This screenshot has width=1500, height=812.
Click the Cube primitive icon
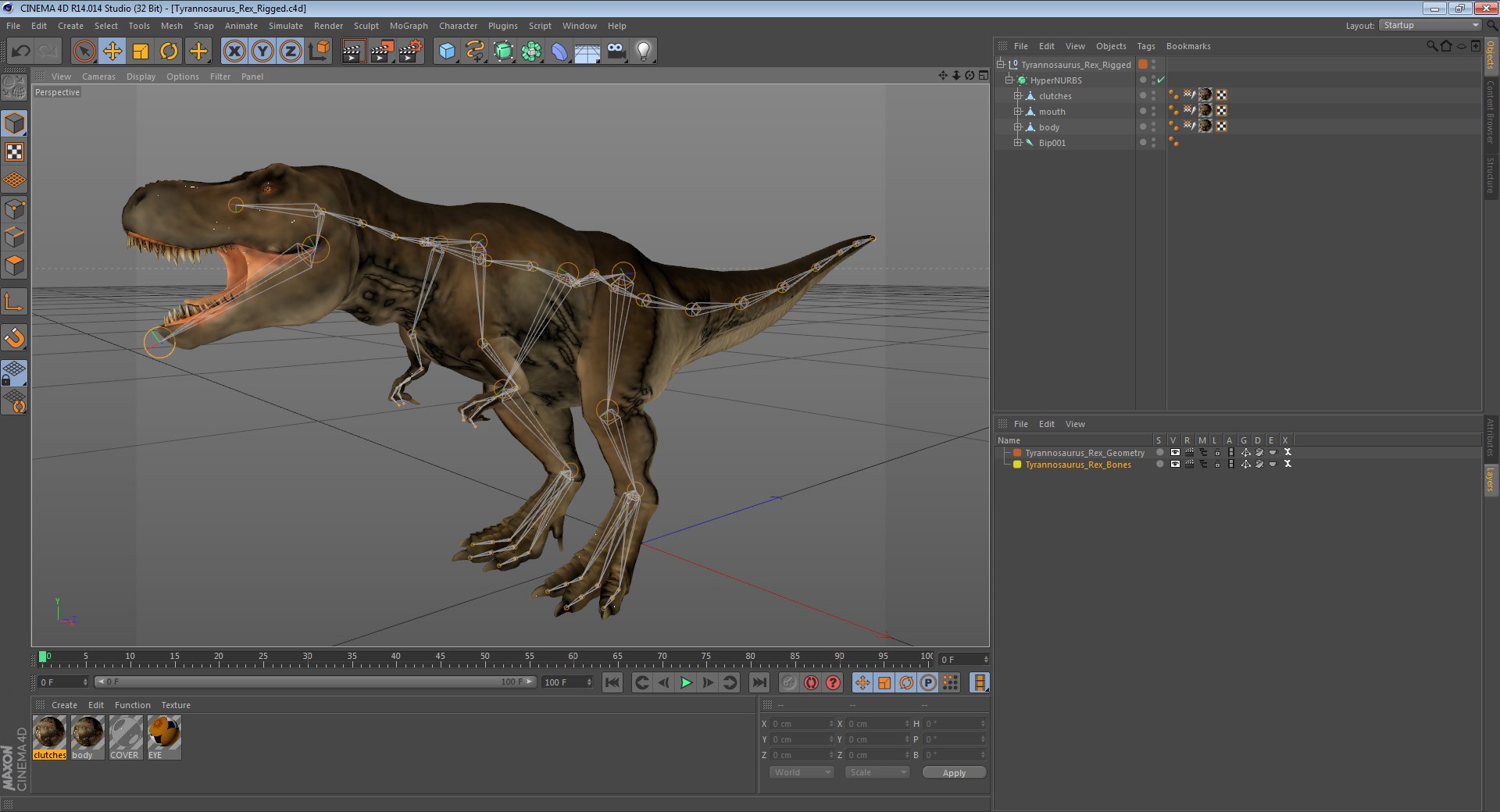coord(447,52)
